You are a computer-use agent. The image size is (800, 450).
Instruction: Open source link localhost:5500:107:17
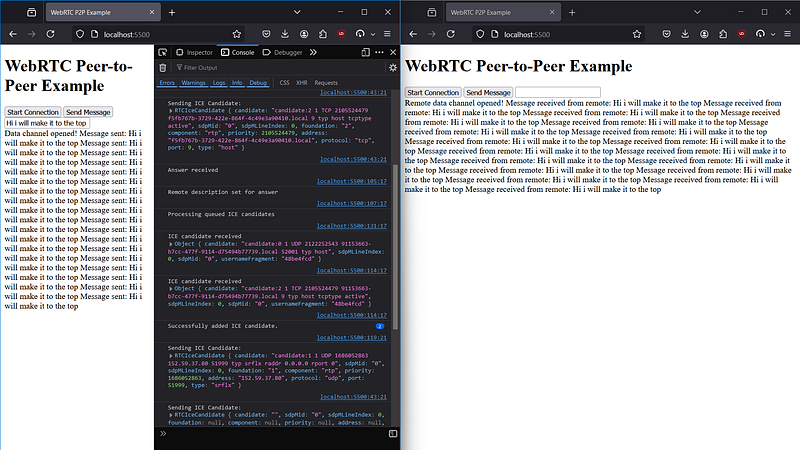tap(352, 203)
